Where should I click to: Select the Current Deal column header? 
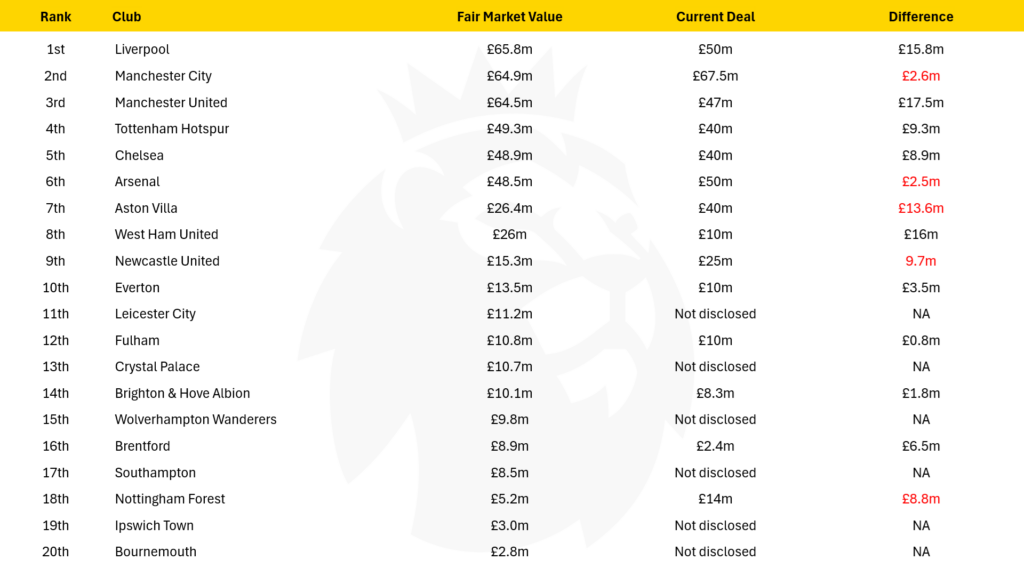715,17
